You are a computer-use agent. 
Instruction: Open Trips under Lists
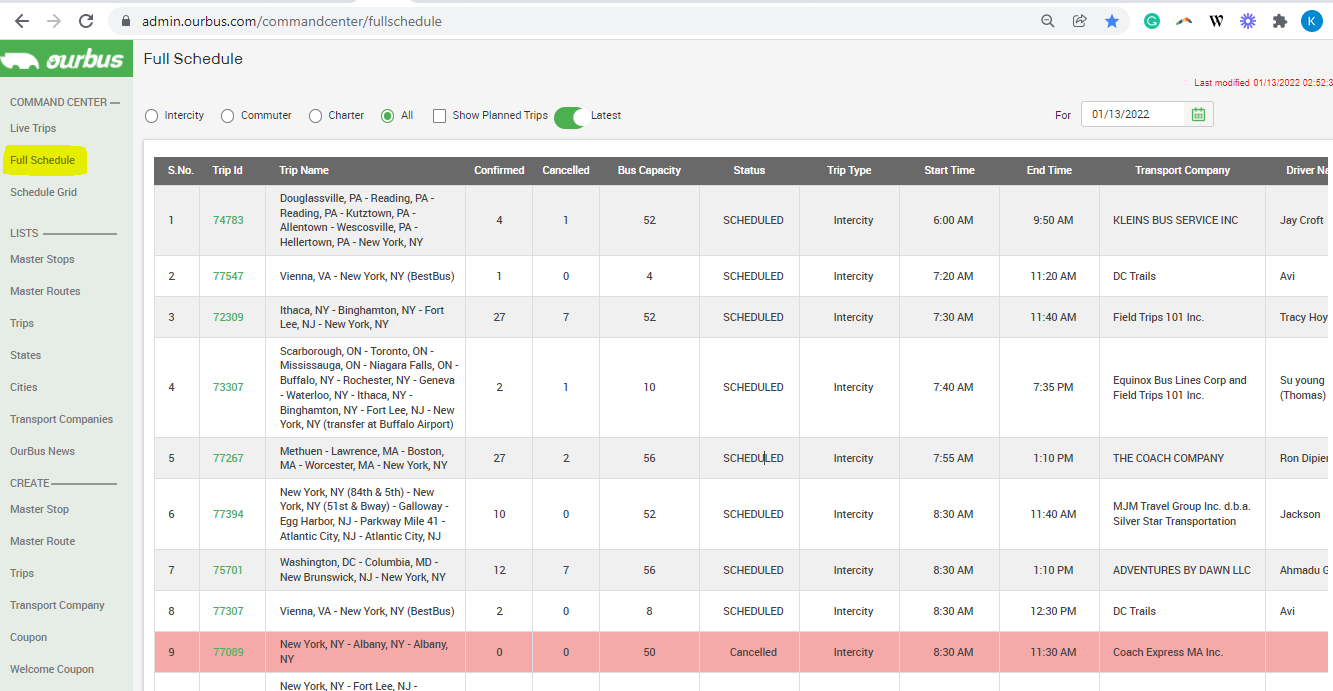[22, 323]
